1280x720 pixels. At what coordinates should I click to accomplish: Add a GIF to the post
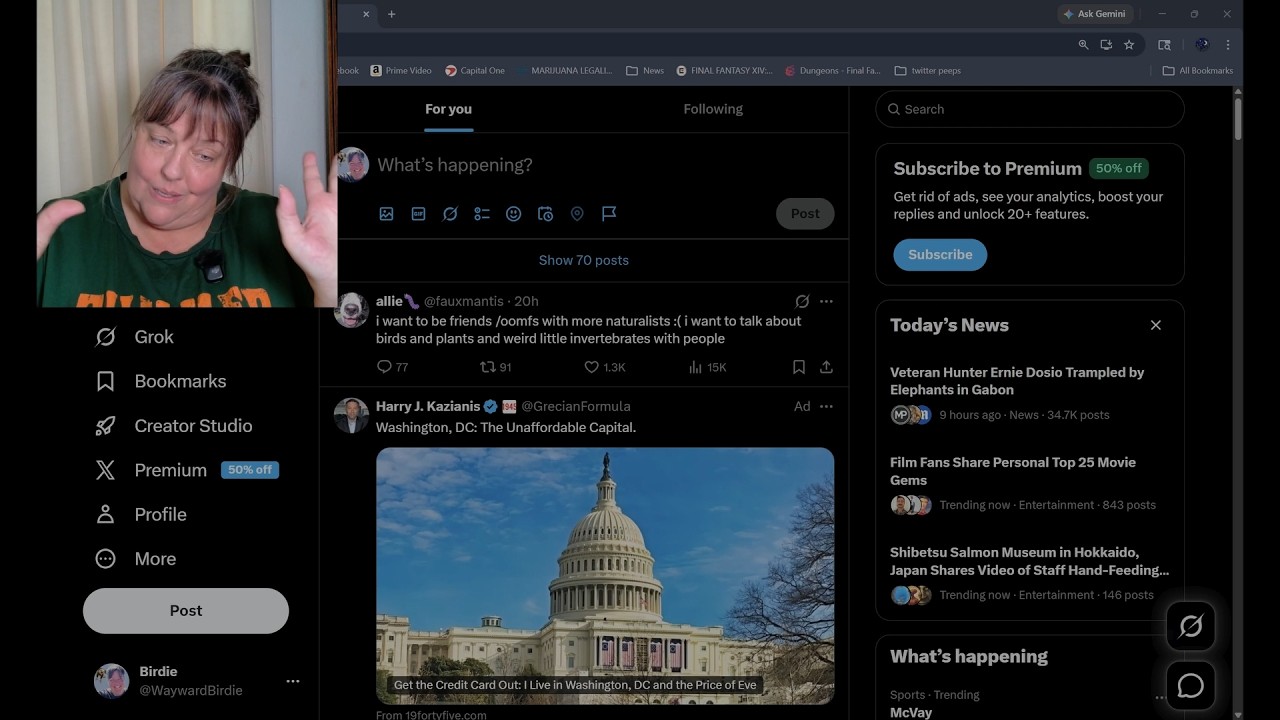tap(418, 214)
